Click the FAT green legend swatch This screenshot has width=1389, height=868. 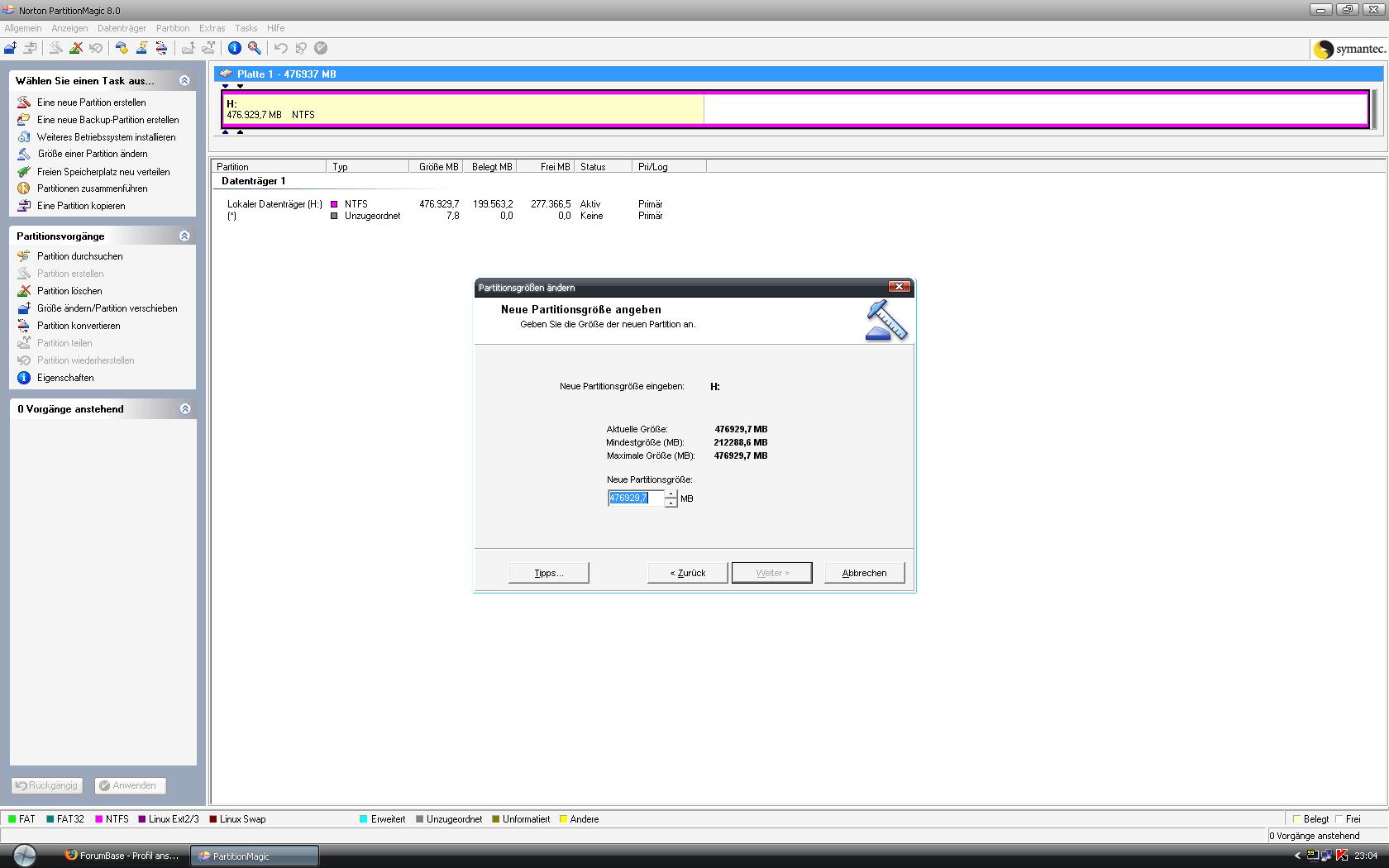pos(12,819)
